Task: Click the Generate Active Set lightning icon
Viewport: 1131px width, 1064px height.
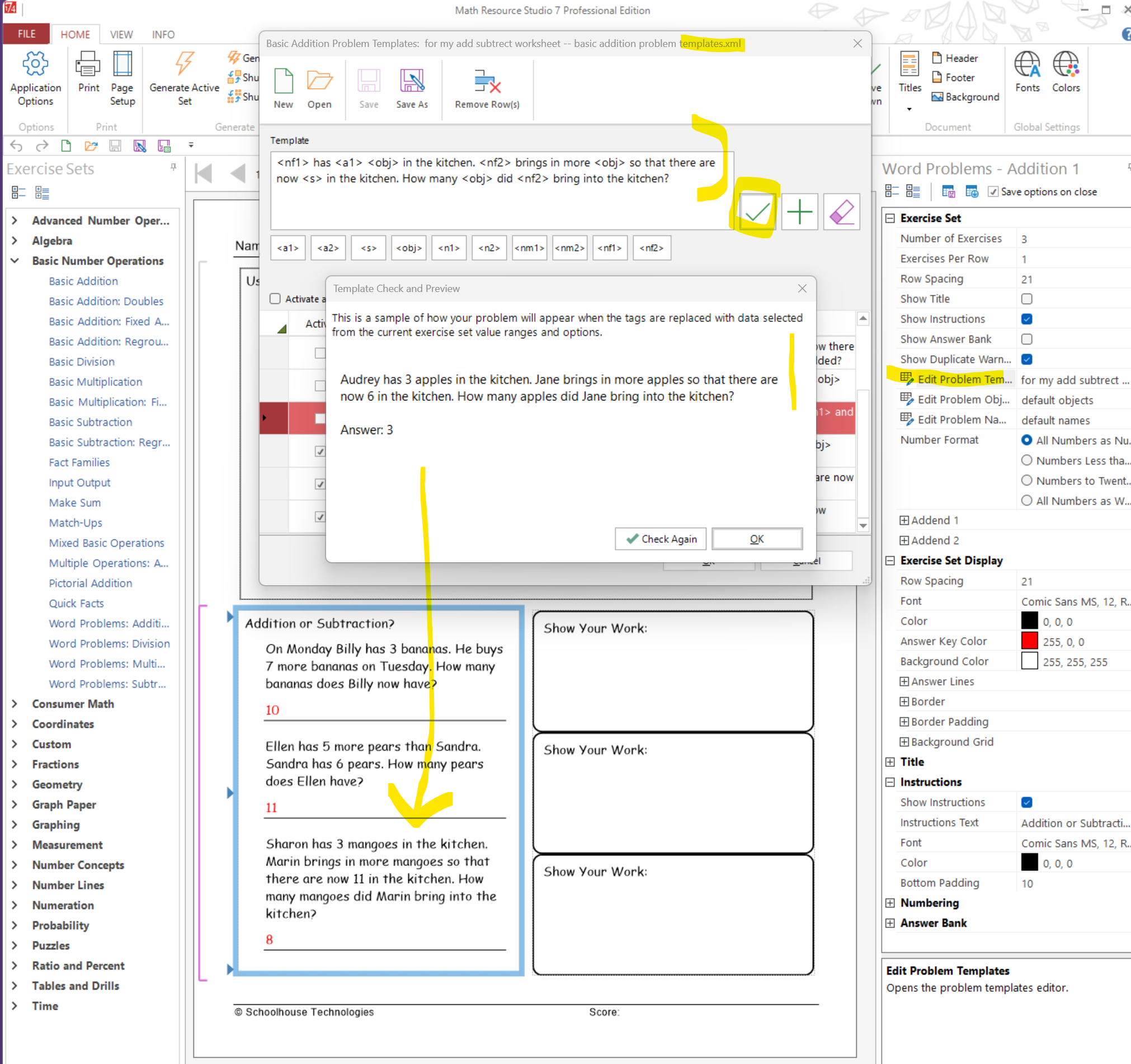Action: click(x=185, y=64)
